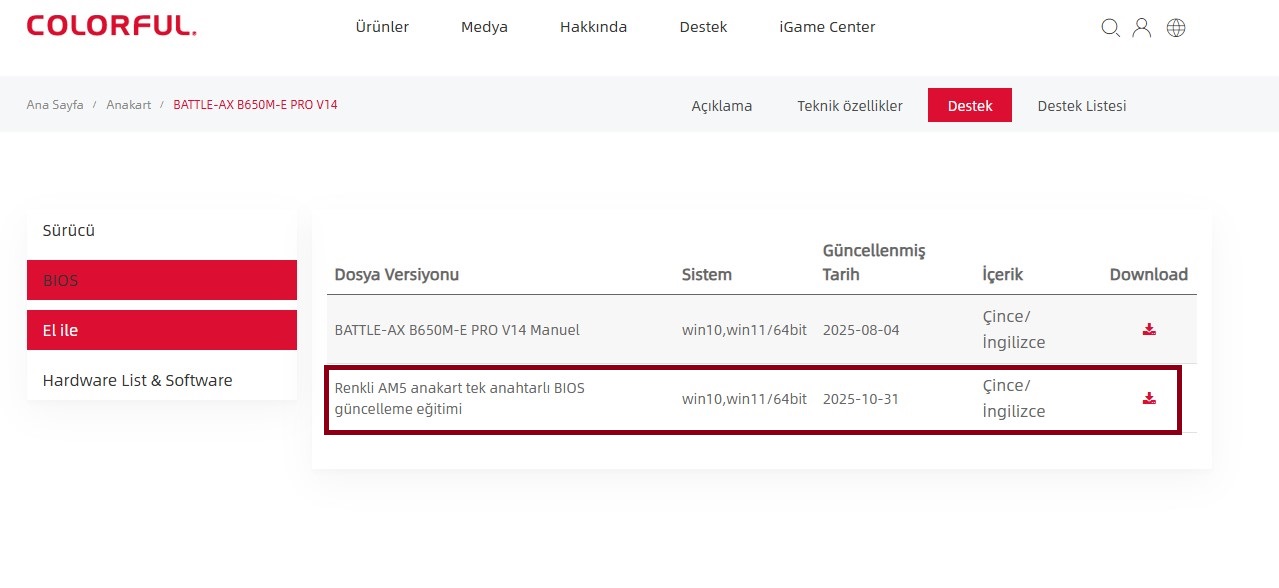Select El ile in the sidebar

coord(162,330)
